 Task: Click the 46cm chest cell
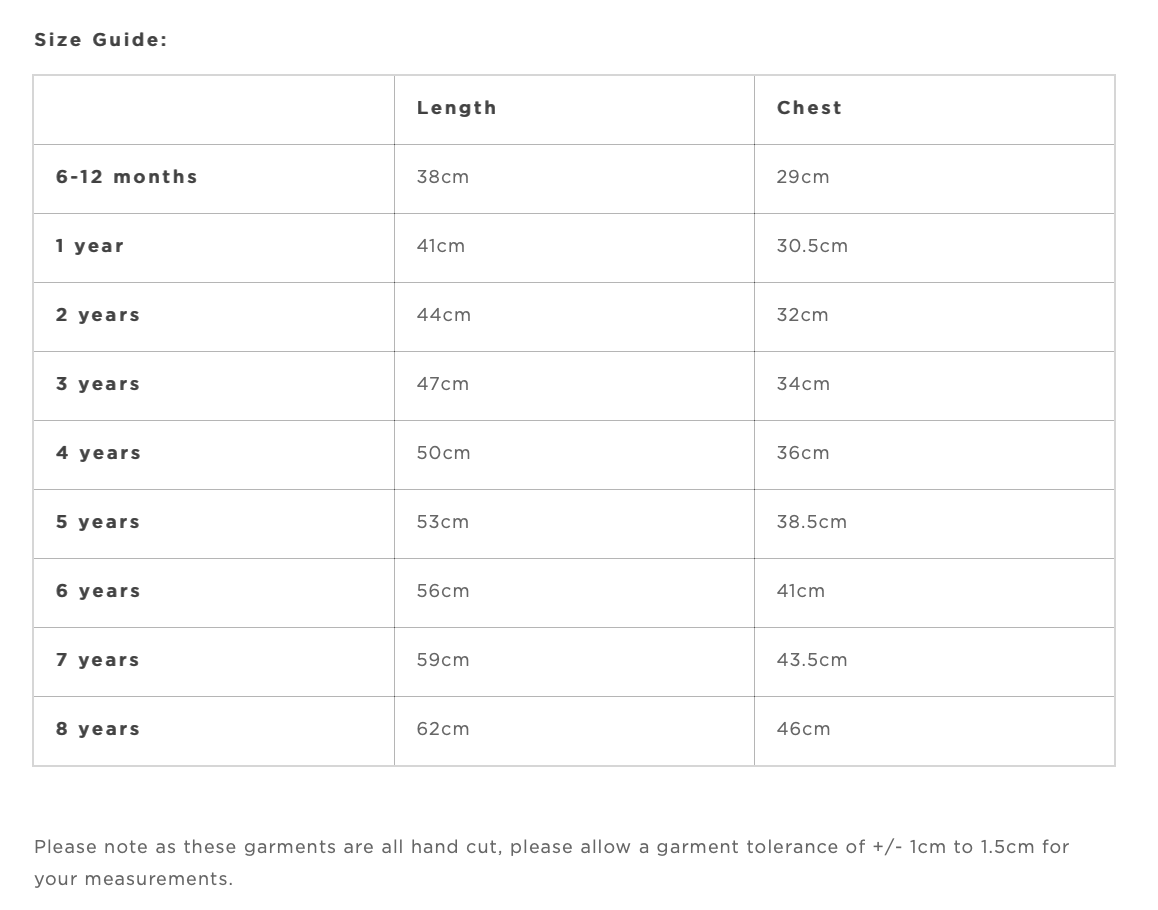[x=803, y=729]
